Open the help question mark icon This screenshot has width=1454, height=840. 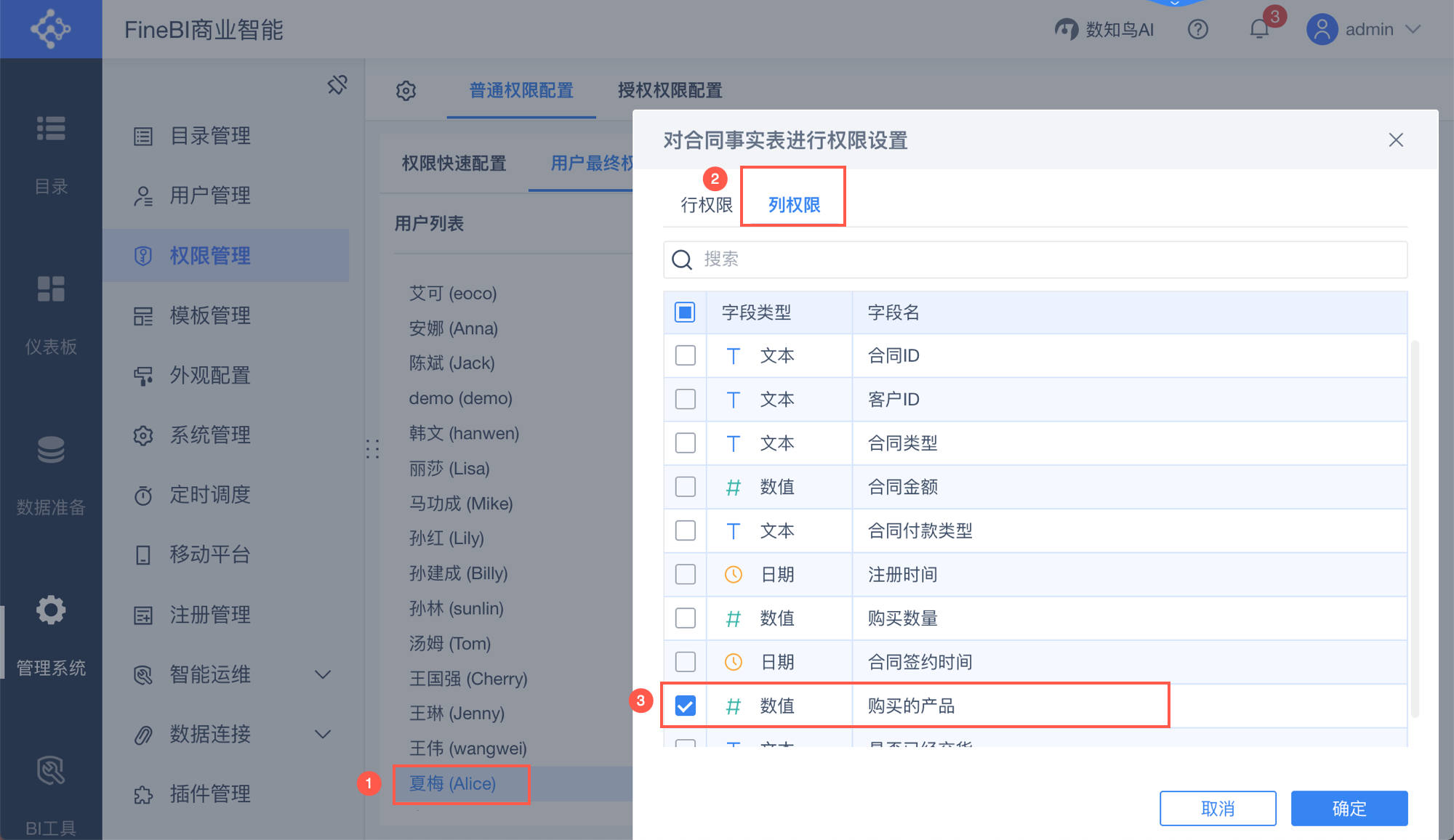[x=1197, y=30]
